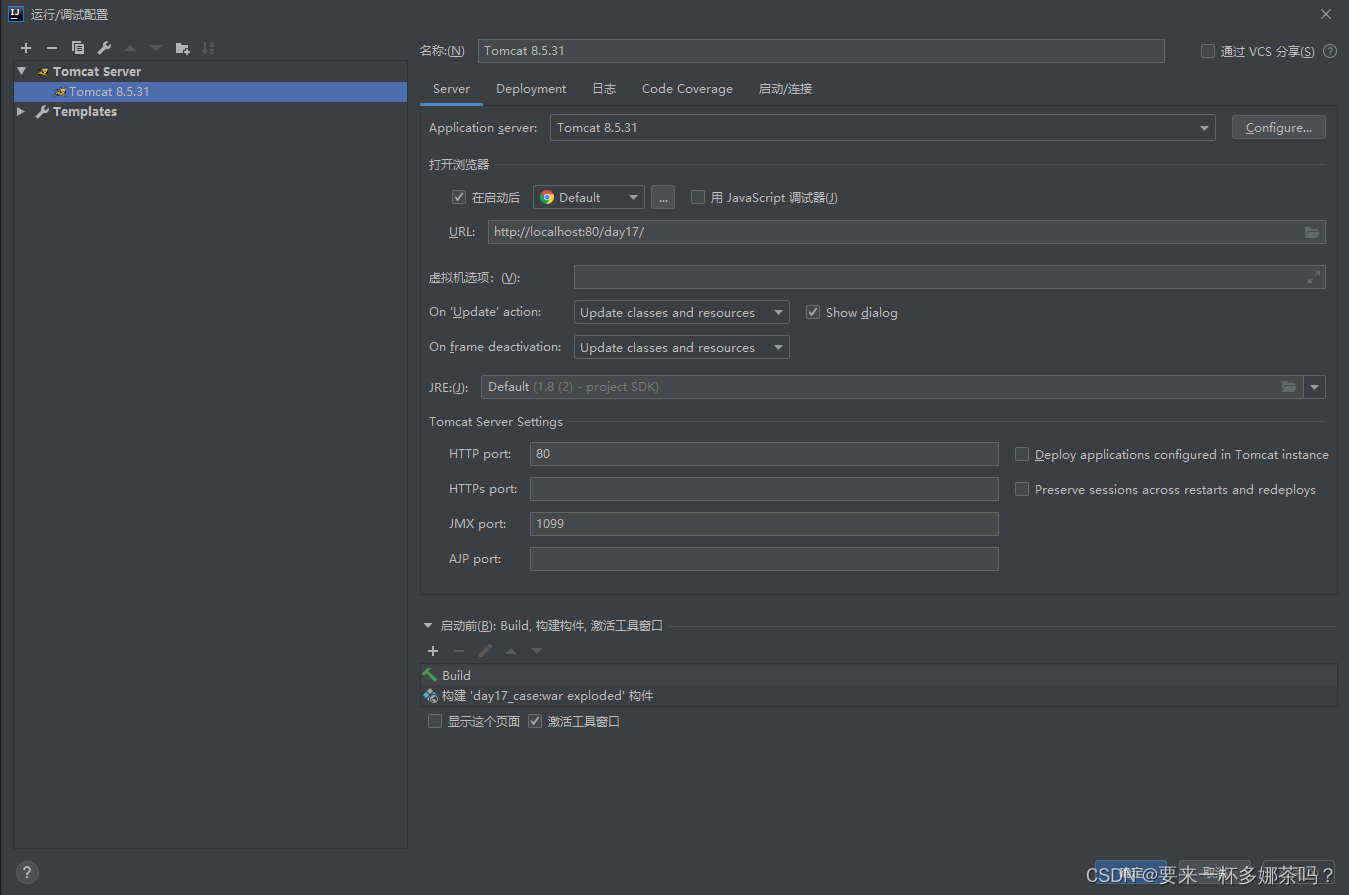Move the before-launch task up
1349x895 pixels.
point(511,651)
